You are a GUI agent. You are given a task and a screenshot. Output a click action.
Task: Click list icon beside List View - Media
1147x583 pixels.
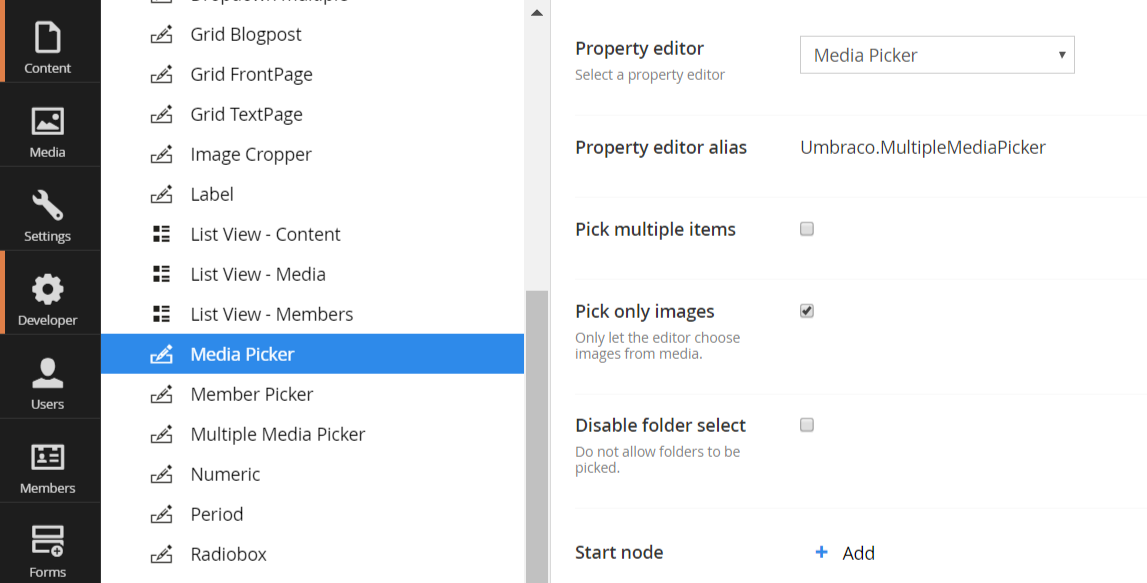(161, 274)
